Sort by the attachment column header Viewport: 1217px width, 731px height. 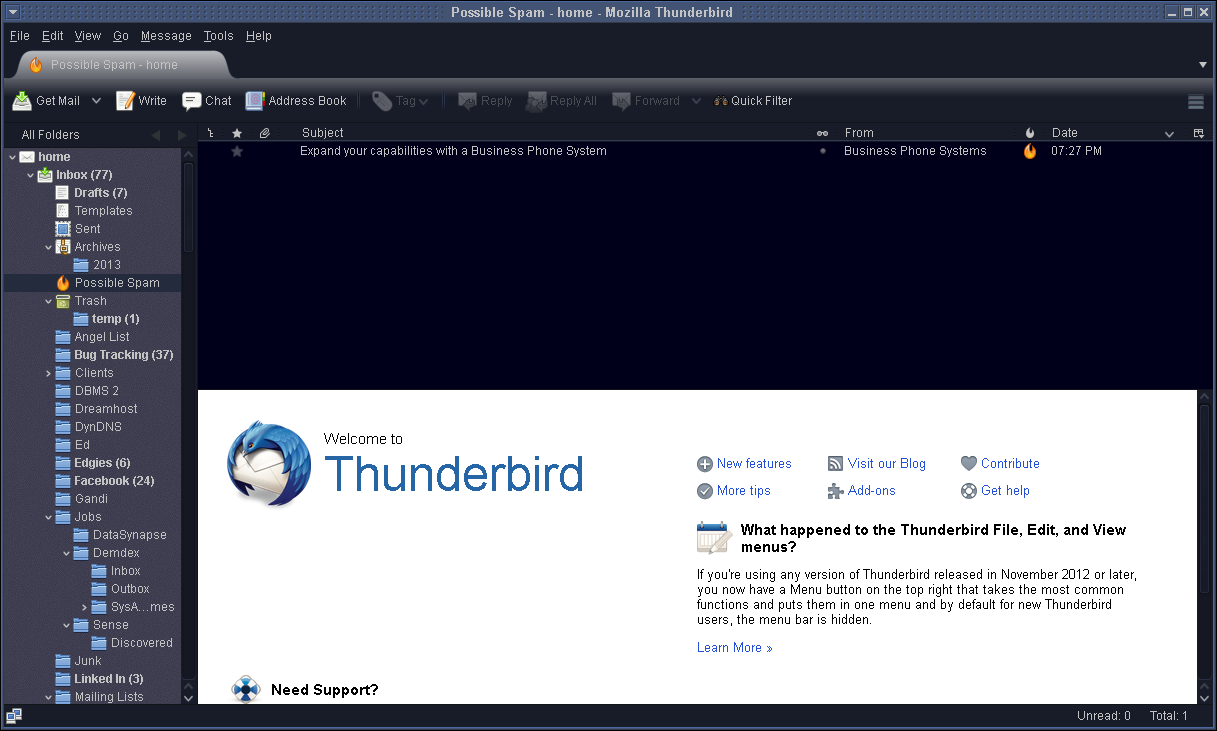[x=265, y=133]
